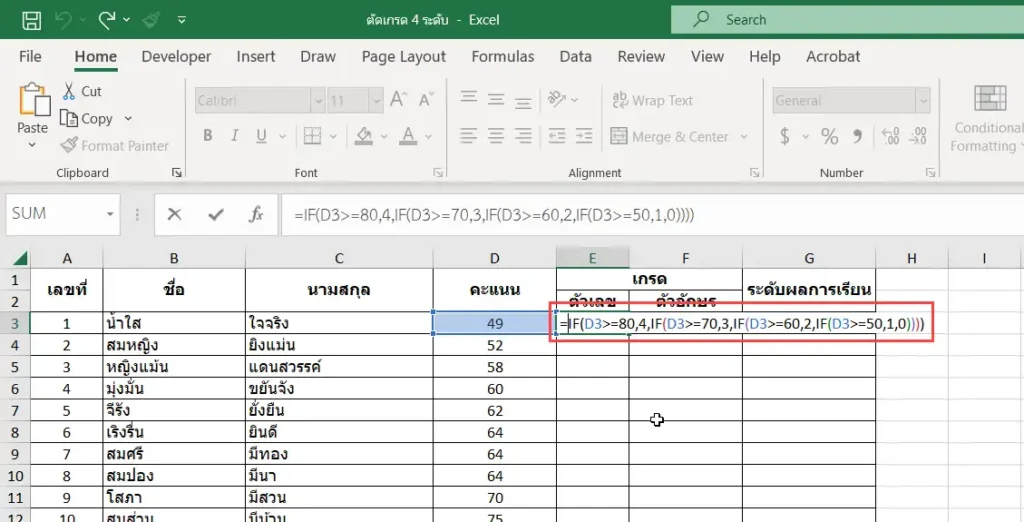Open the Data tab
The height and width of the screenshot is (522, 1024).
pos(575,57)
